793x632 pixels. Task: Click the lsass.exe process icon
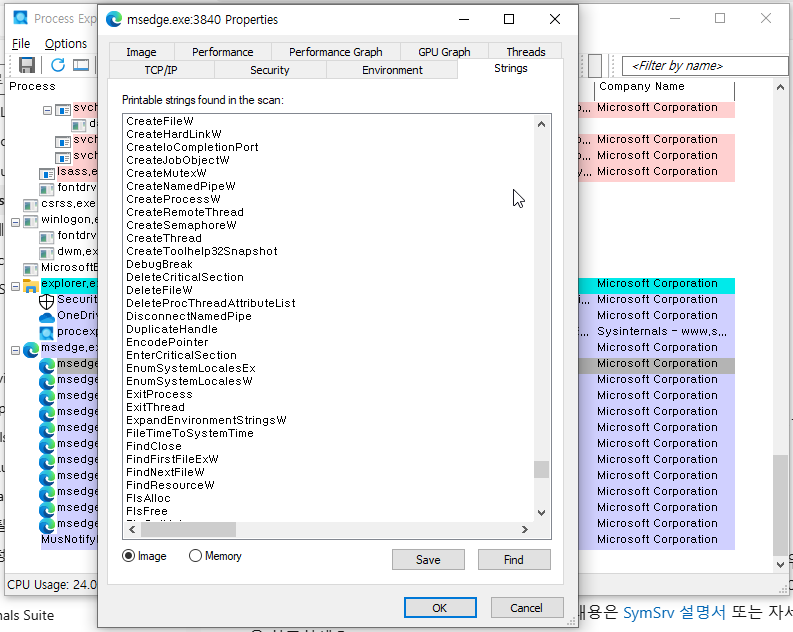[47, 174]
